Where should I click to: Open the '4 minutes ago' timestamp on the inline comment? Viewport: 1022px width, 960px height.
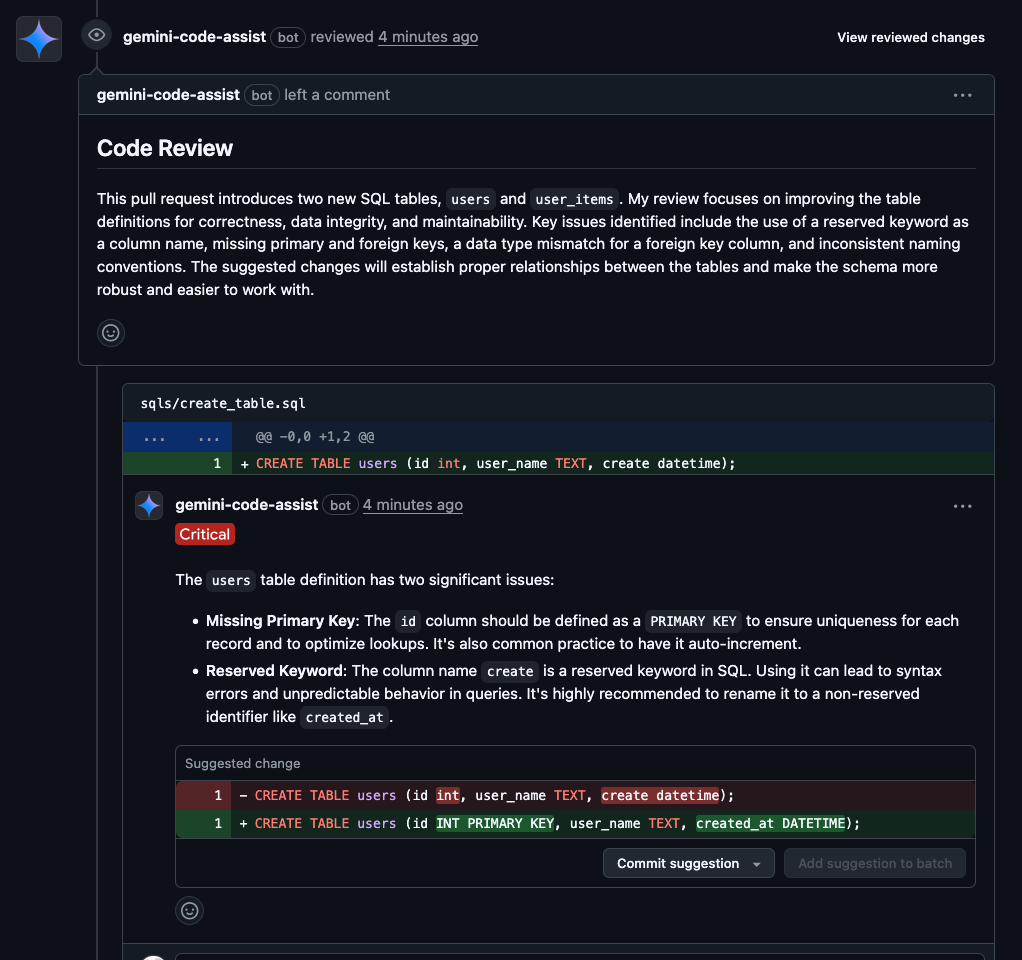click(413, 505)
